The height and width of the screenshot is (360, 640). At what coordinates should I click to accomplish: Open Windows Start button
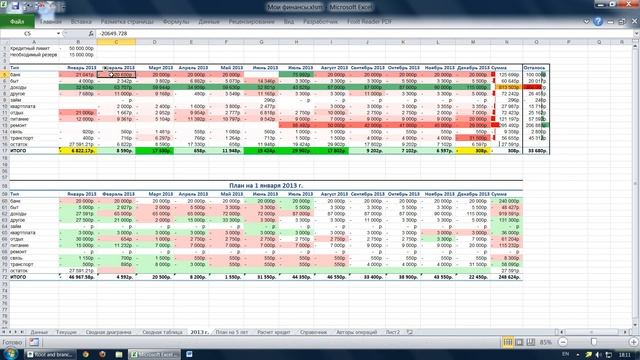pyautogui.click(x=10, y=353)
